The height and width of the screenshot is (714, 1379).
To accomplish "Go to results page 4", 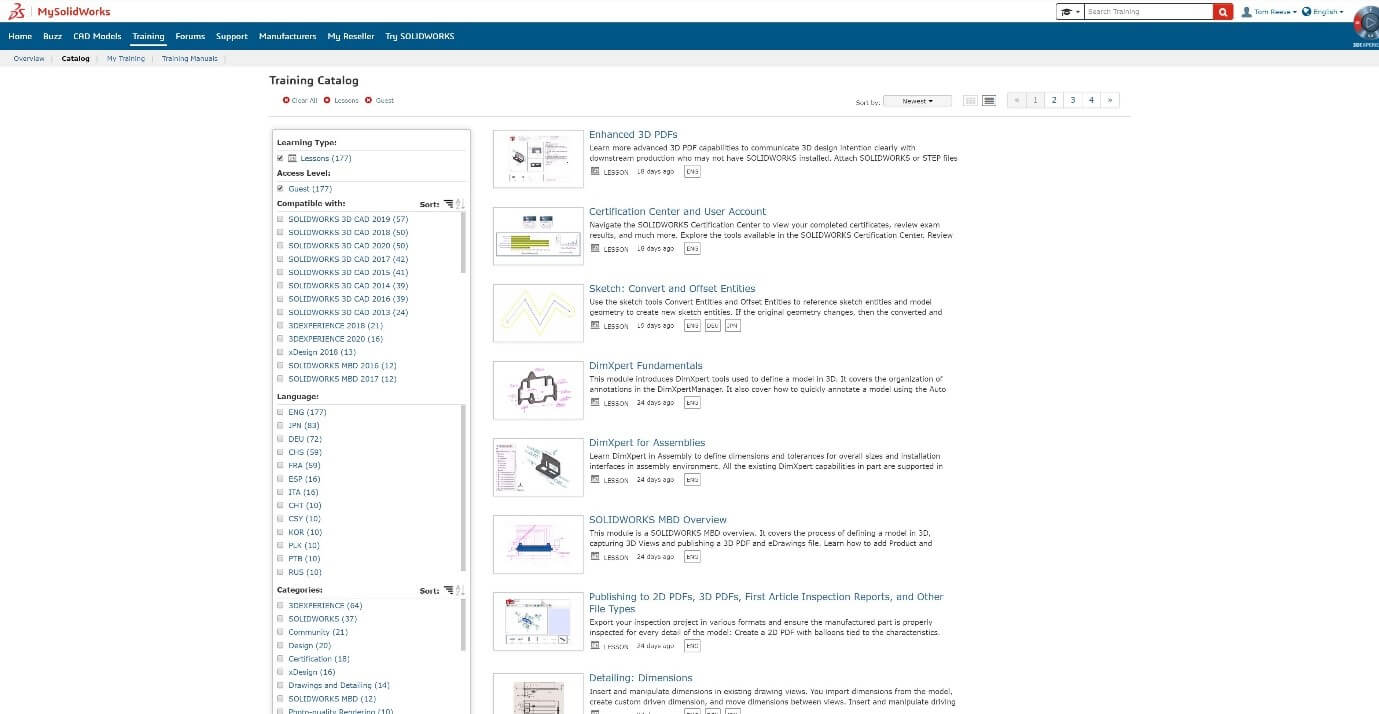I will point(1091,100).
